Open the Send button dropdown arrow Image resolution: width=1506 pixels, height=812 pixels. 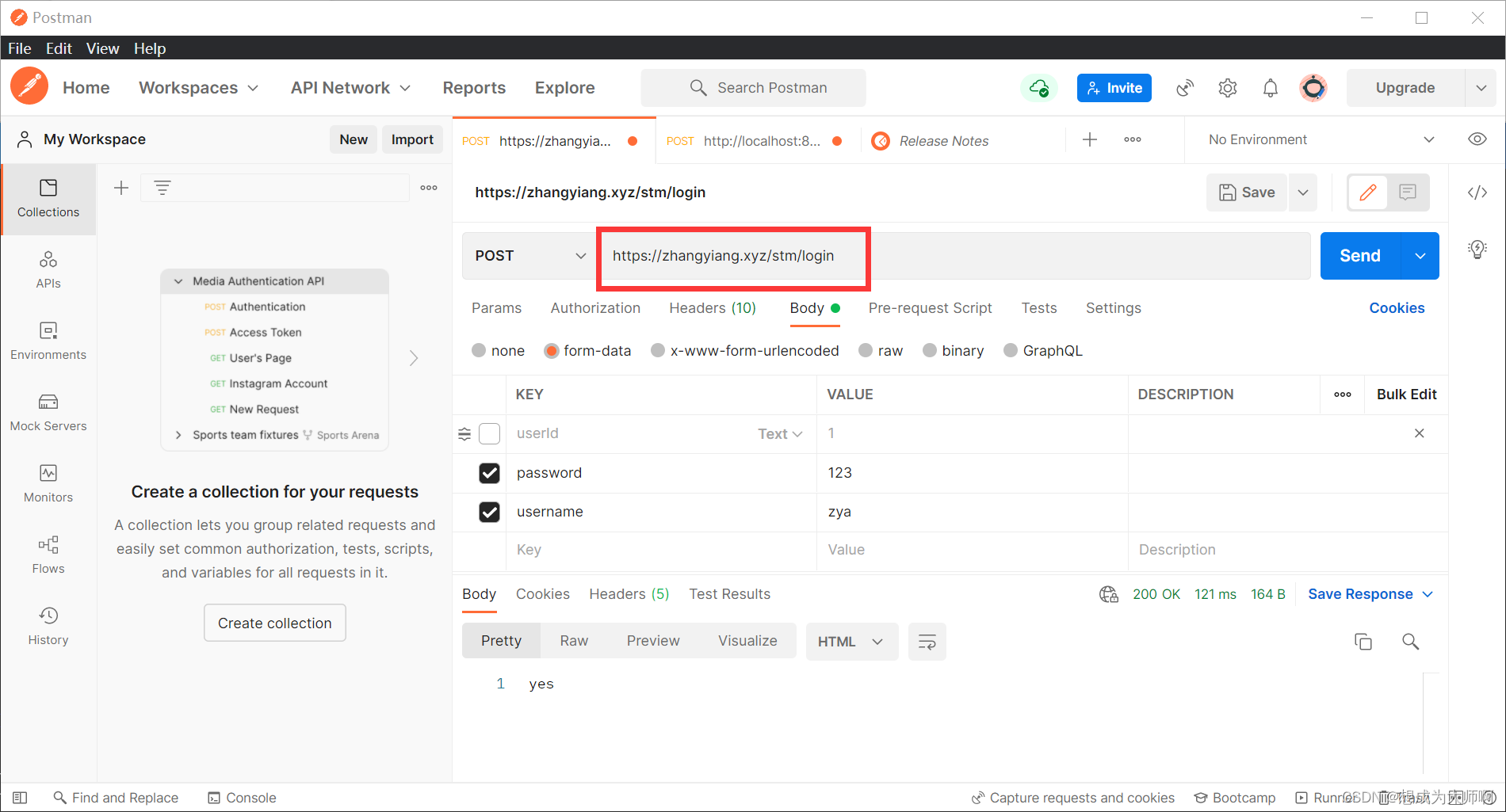1420,256
